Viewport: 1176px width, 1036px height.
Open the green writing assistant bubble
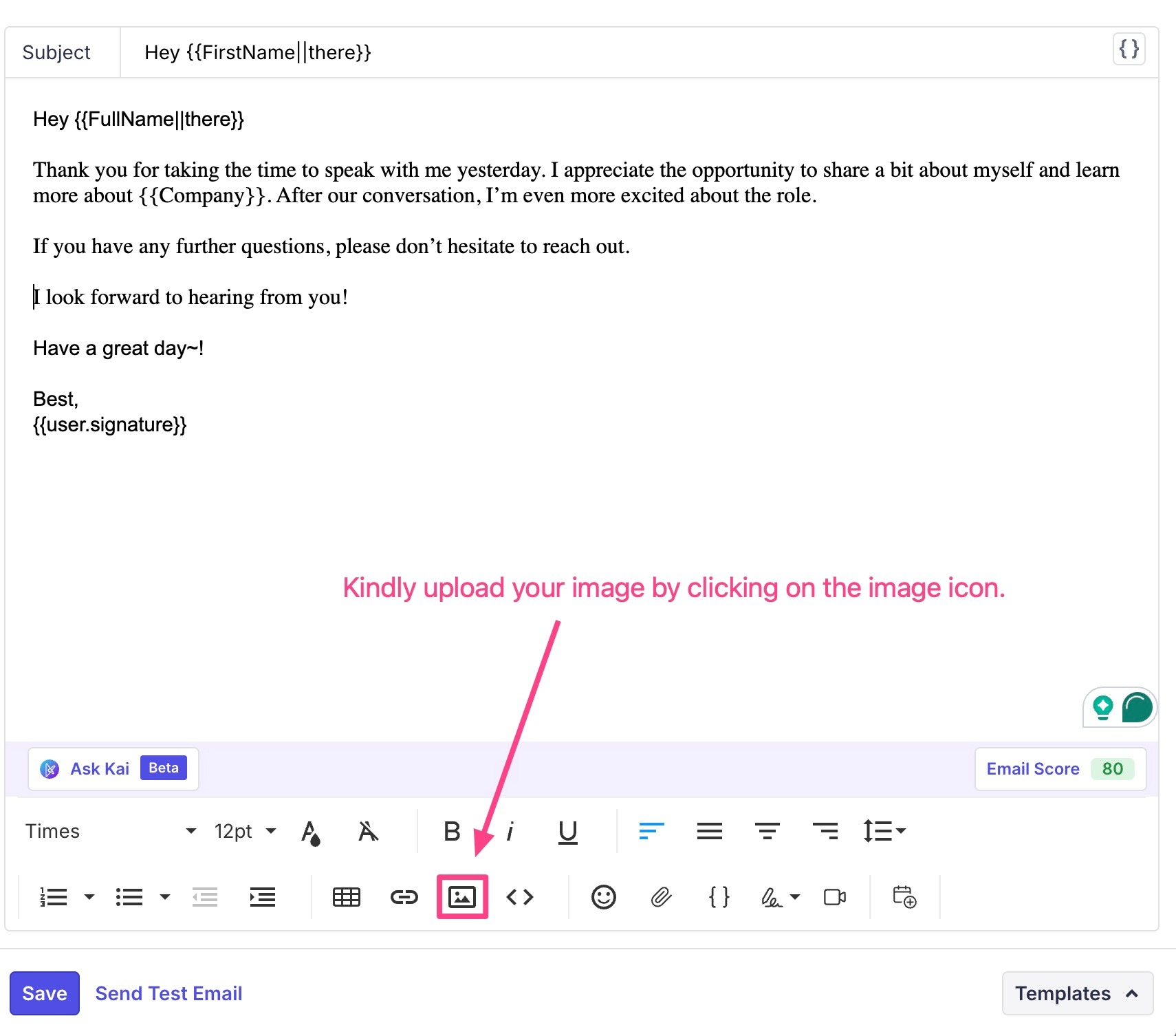point(1137,707)
